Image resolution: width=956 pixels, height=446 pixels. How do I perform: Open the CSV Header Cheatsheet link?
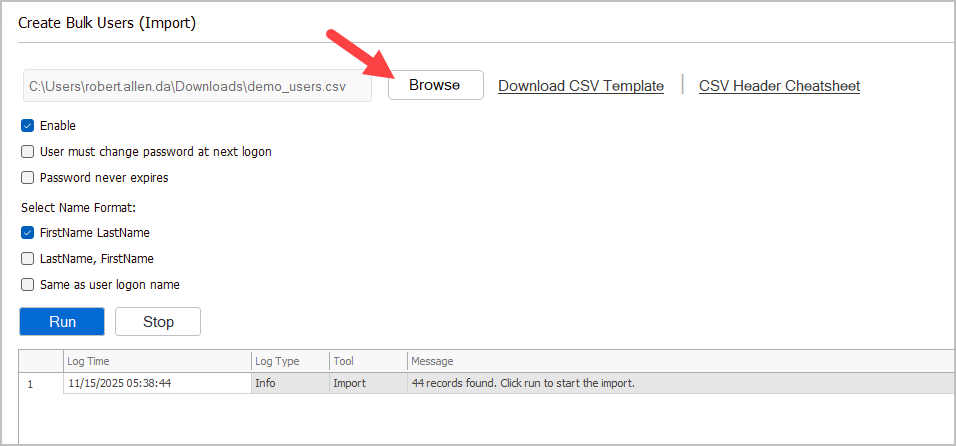click(x=779, y=86)
